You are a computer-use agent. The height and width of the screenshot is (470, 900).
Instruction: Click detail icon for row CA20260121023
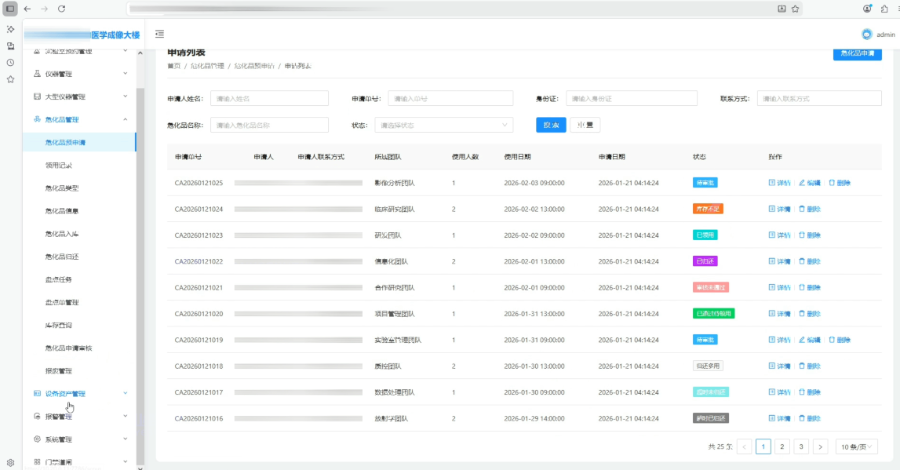point(772,235)
